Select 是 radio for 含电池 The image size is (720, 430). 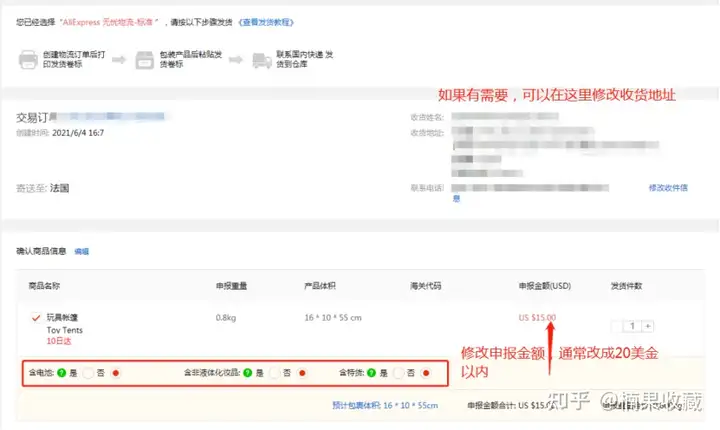tap(88, 373)
